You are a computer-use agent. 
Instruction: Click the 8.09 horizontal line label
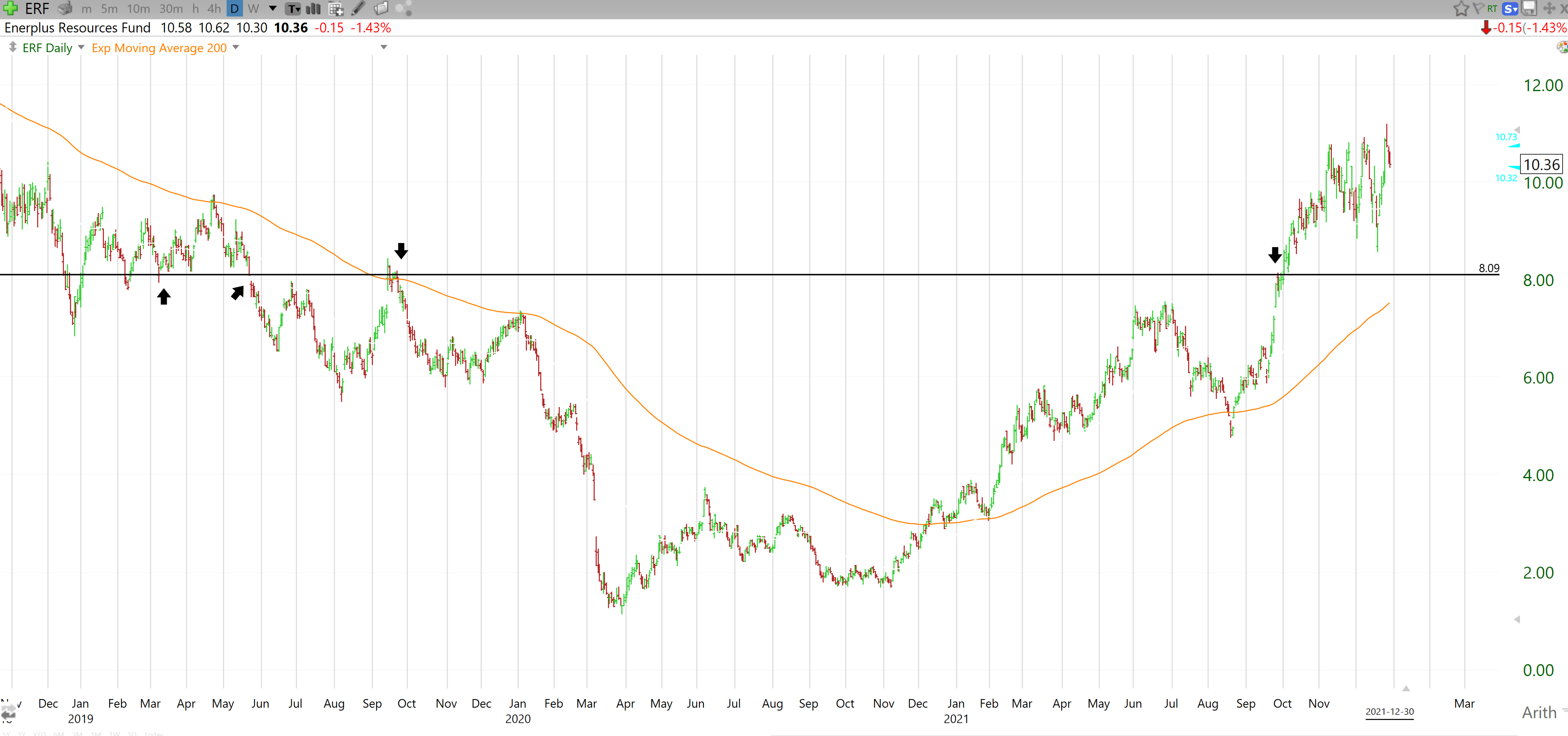point(1489,268)
